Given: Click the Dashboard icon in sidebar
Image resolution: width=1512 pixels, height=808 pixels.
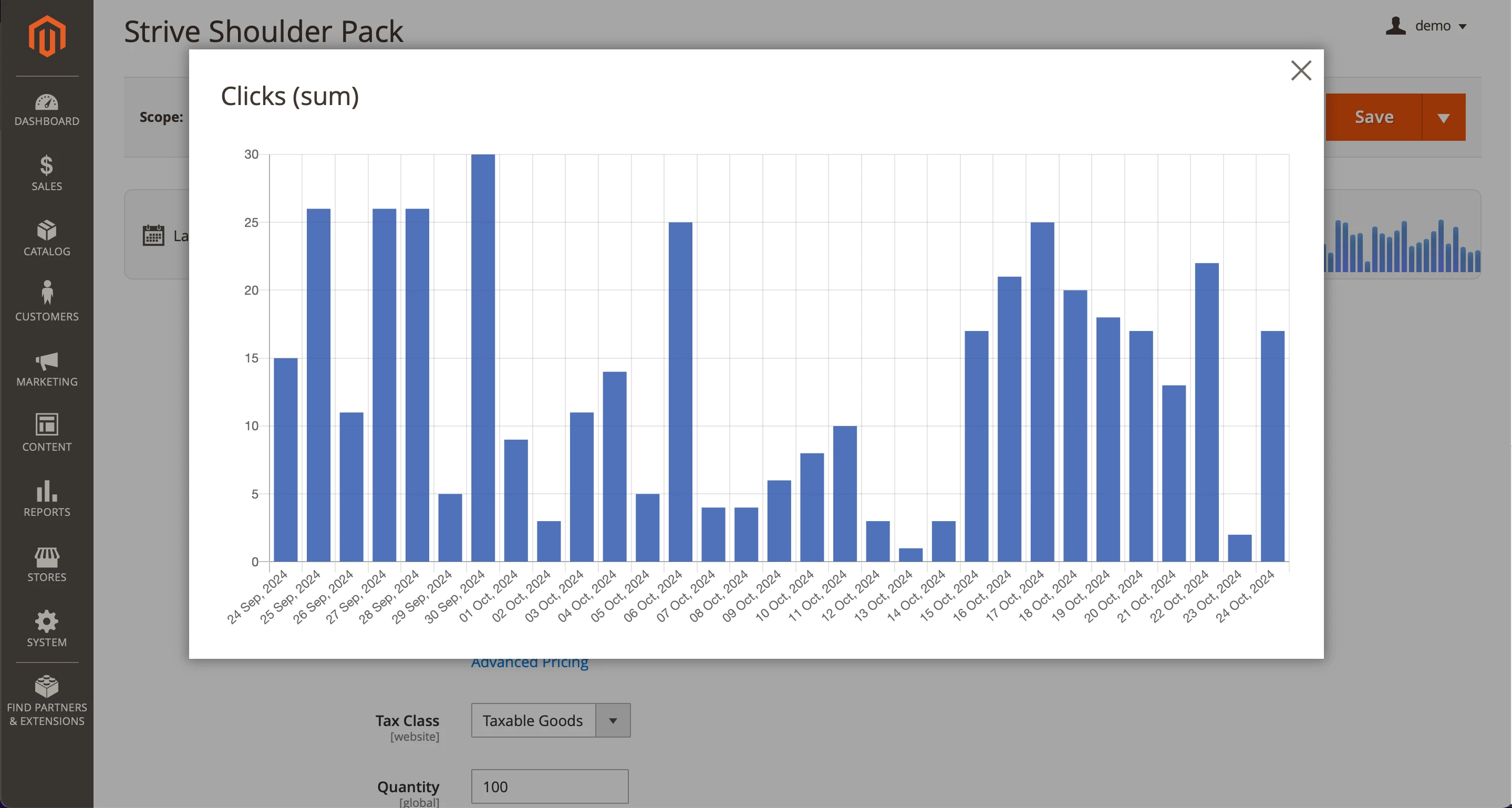Looking at the screenshot, I should pos(46,109).
